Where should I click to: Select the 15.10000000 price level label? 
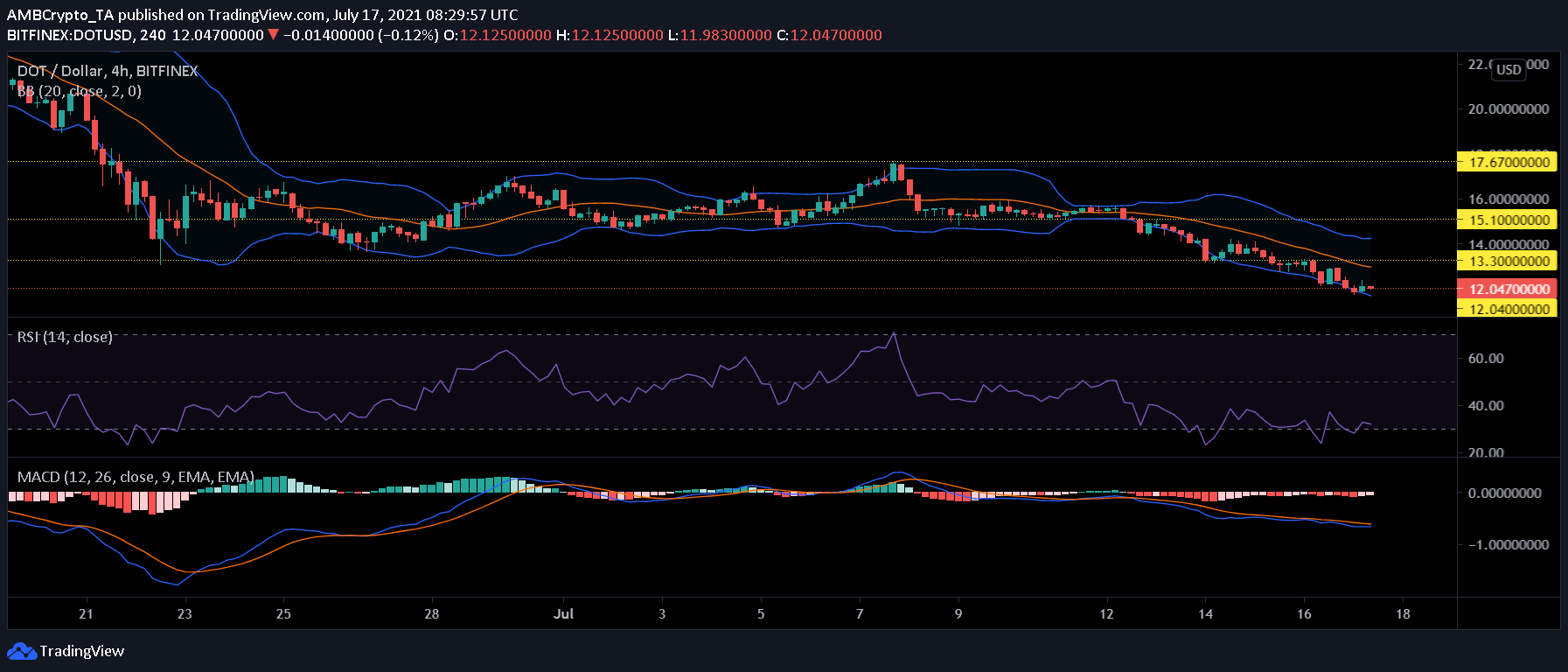click(x=1507, y=220)
